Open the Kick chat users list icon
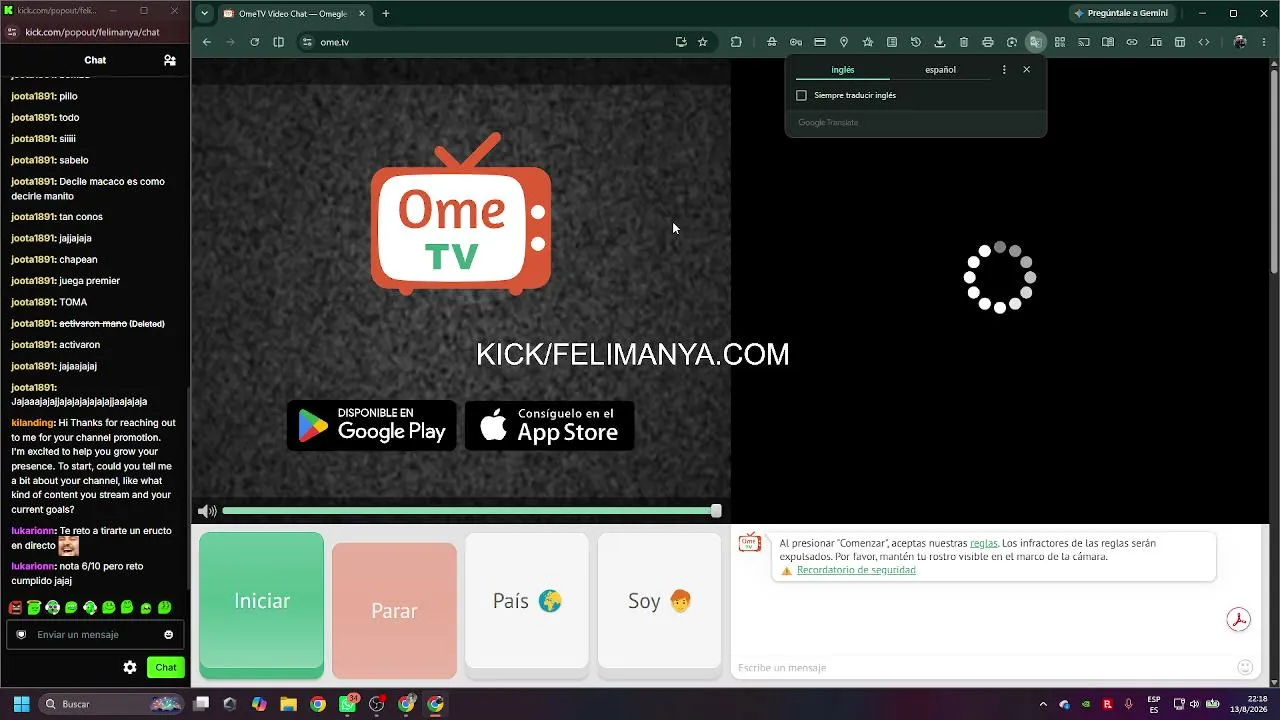The width and height of the screenshot is (1280, 720). [170, 60]
